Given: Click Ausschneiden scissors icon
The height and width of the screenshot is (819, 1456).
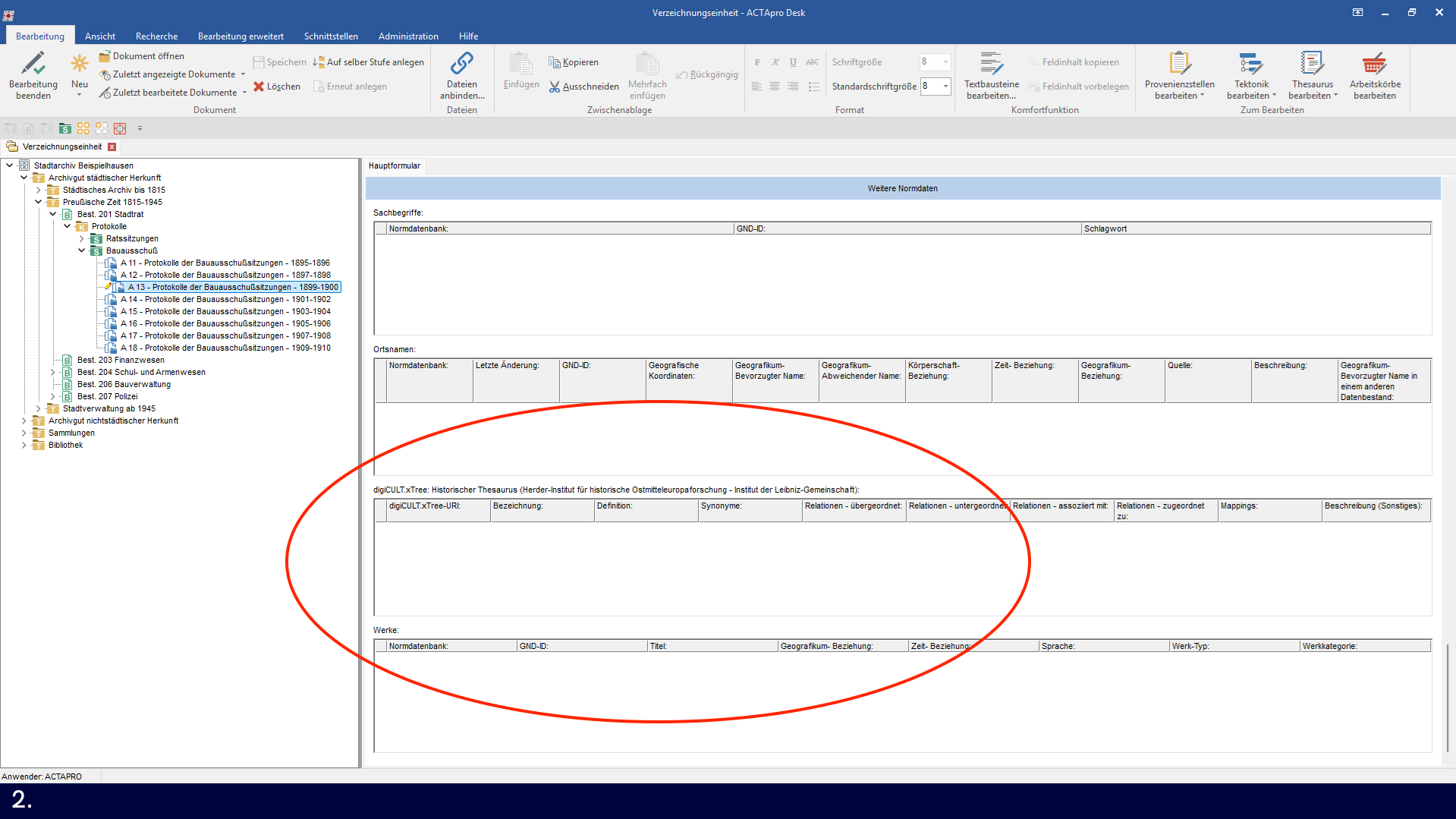Looking at the screenshot, I should click(x=555, y=87).
